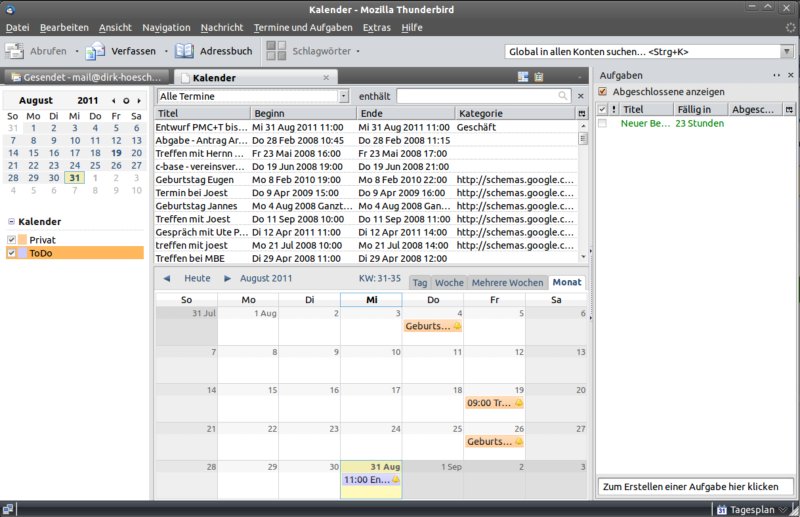Open the Verfassen compose icon

95,51
